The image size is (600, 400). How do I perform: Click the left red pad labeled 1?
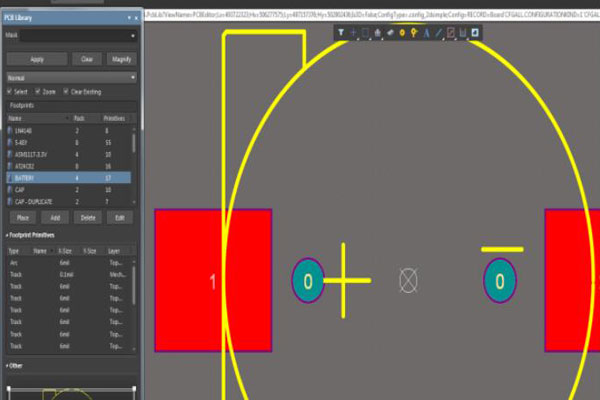point(212,281)
